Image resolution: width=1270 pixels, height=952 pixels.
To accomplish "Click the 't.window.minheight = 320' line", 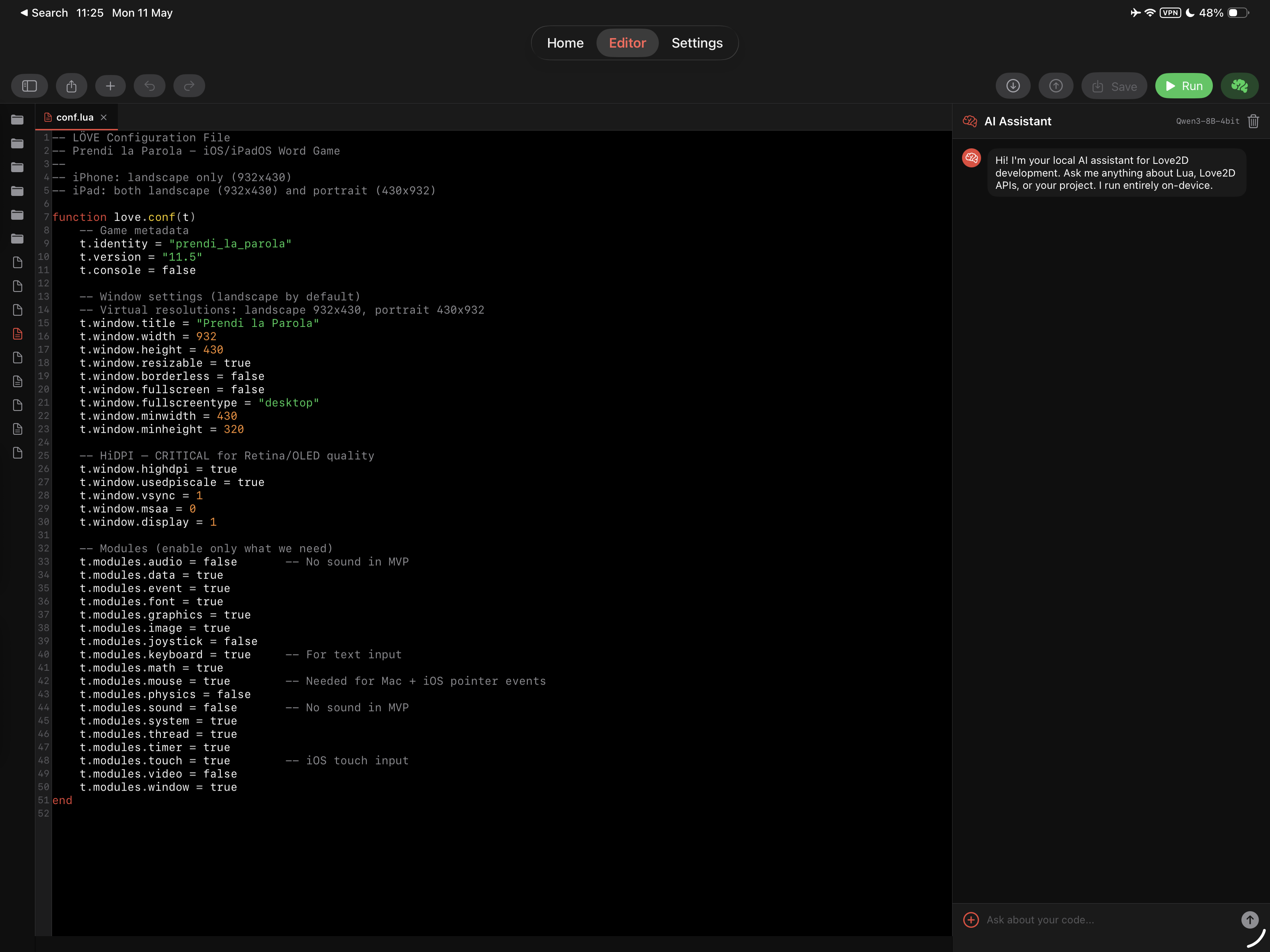I will 162,429.
